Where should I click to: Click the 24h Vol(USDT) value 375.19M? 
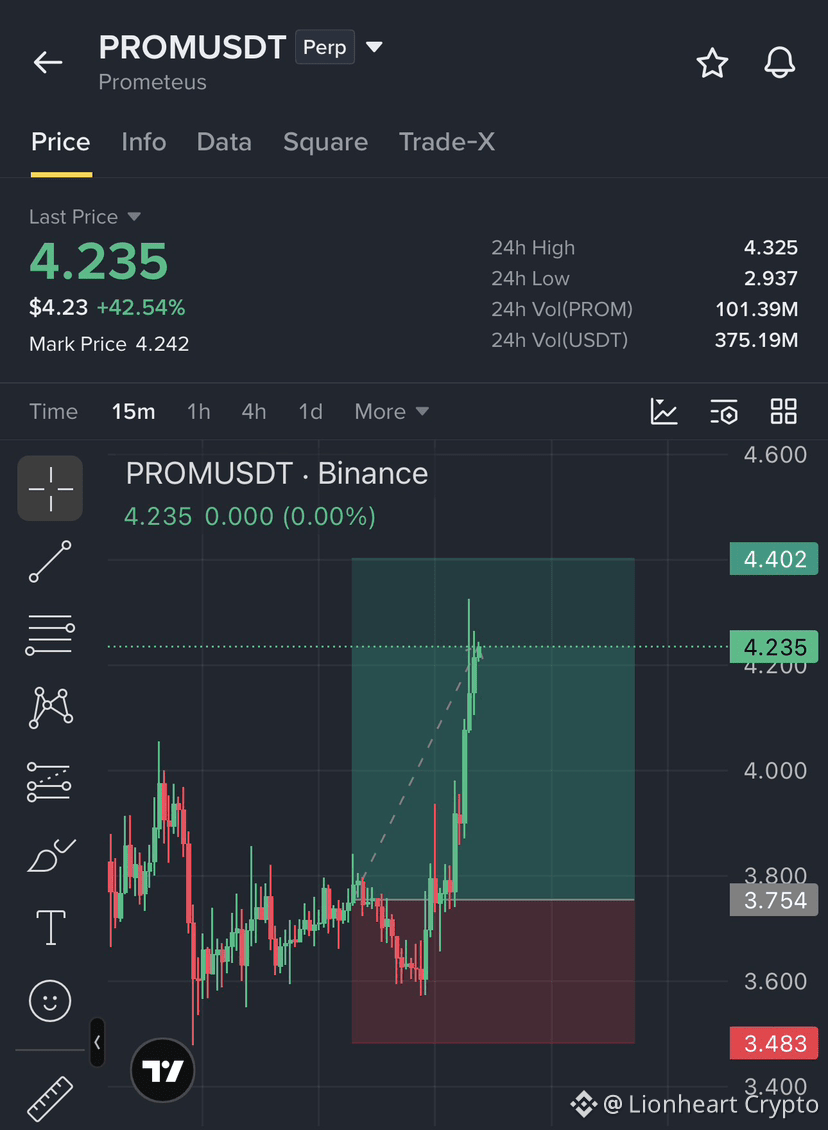click(757, 340)
